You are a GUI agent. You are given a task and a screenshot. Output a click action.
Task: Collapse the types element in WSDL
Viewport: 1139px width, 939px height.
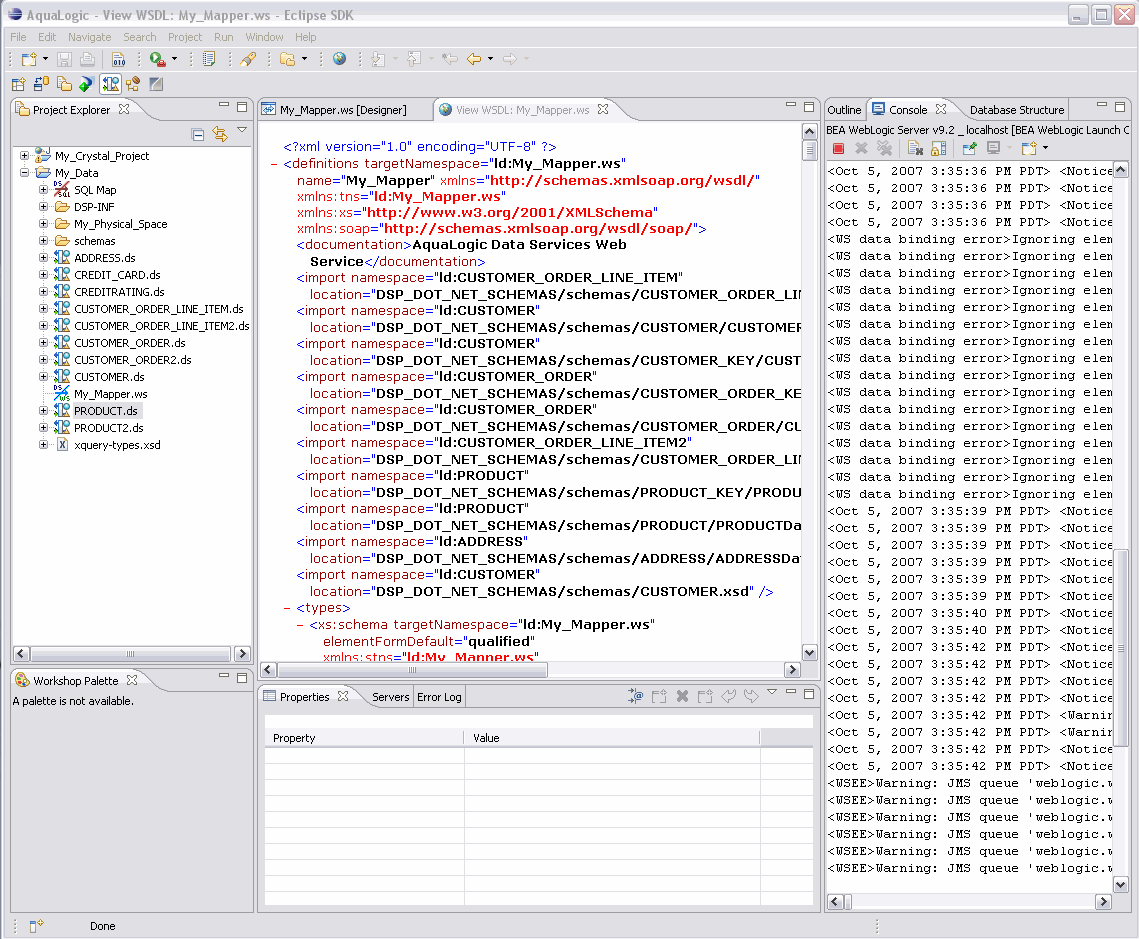click(x=287, y=609)
